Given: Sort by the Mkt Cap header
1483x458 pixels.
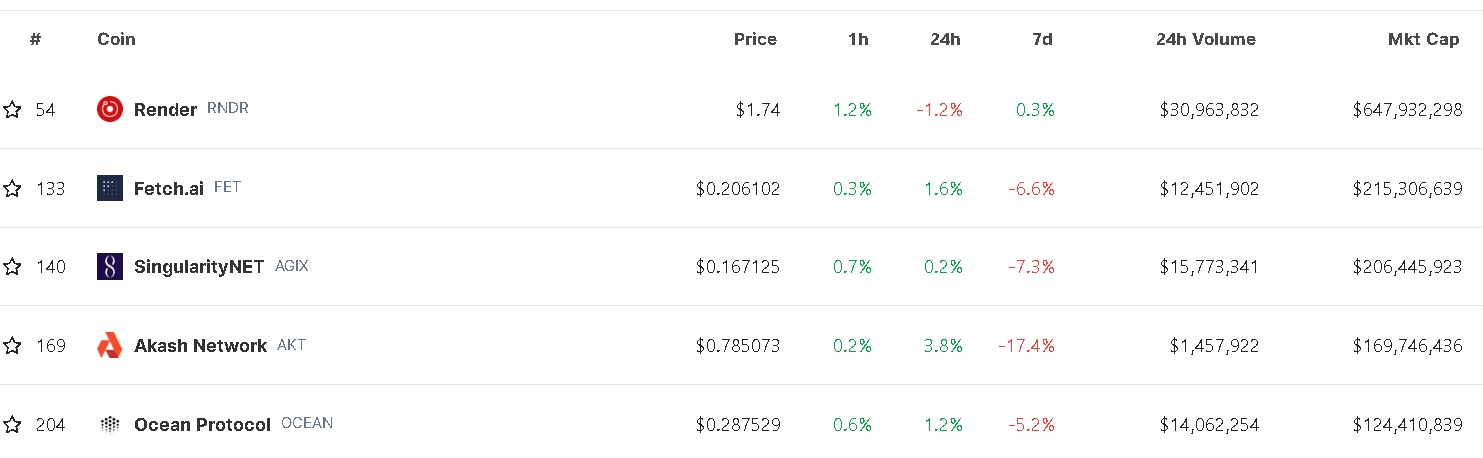Looking at the screenshot, I should (x=1424, y=39).
